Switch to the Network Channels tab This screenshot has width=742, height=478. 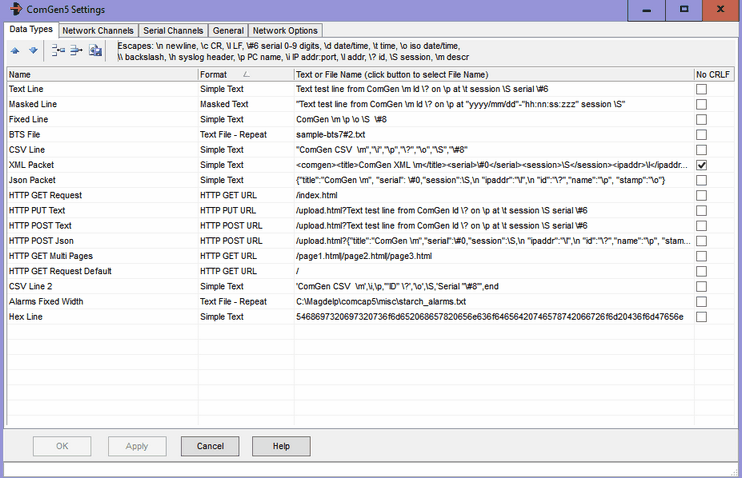(x=98, y=31)
